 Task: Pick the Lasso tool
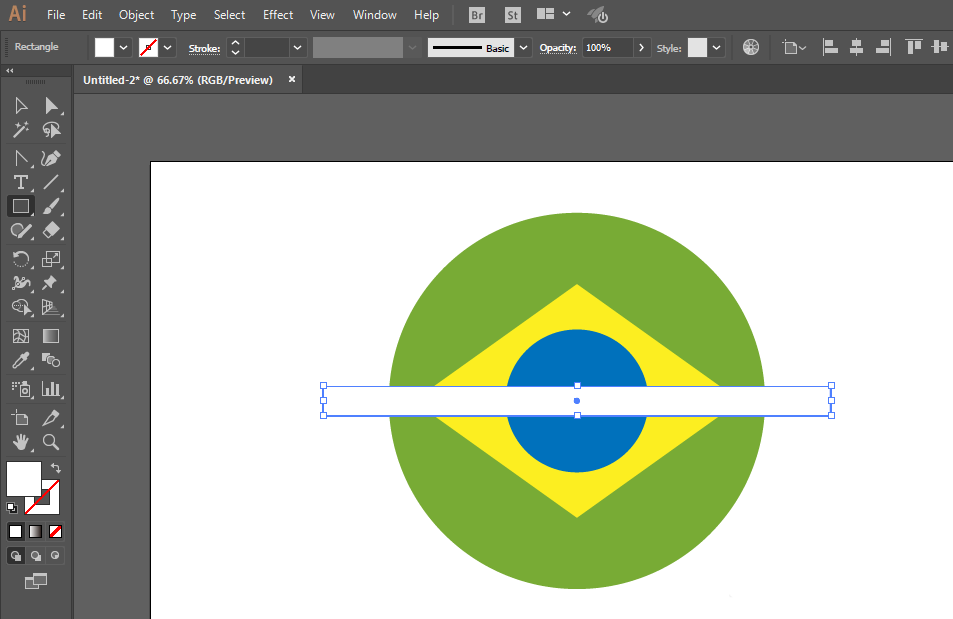(51, 130)
